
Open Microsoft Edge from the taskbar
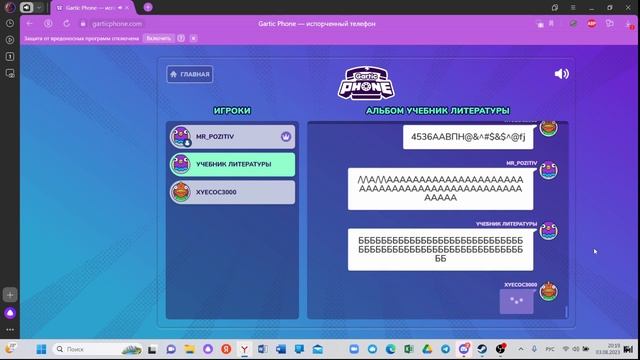click(391, 349)
